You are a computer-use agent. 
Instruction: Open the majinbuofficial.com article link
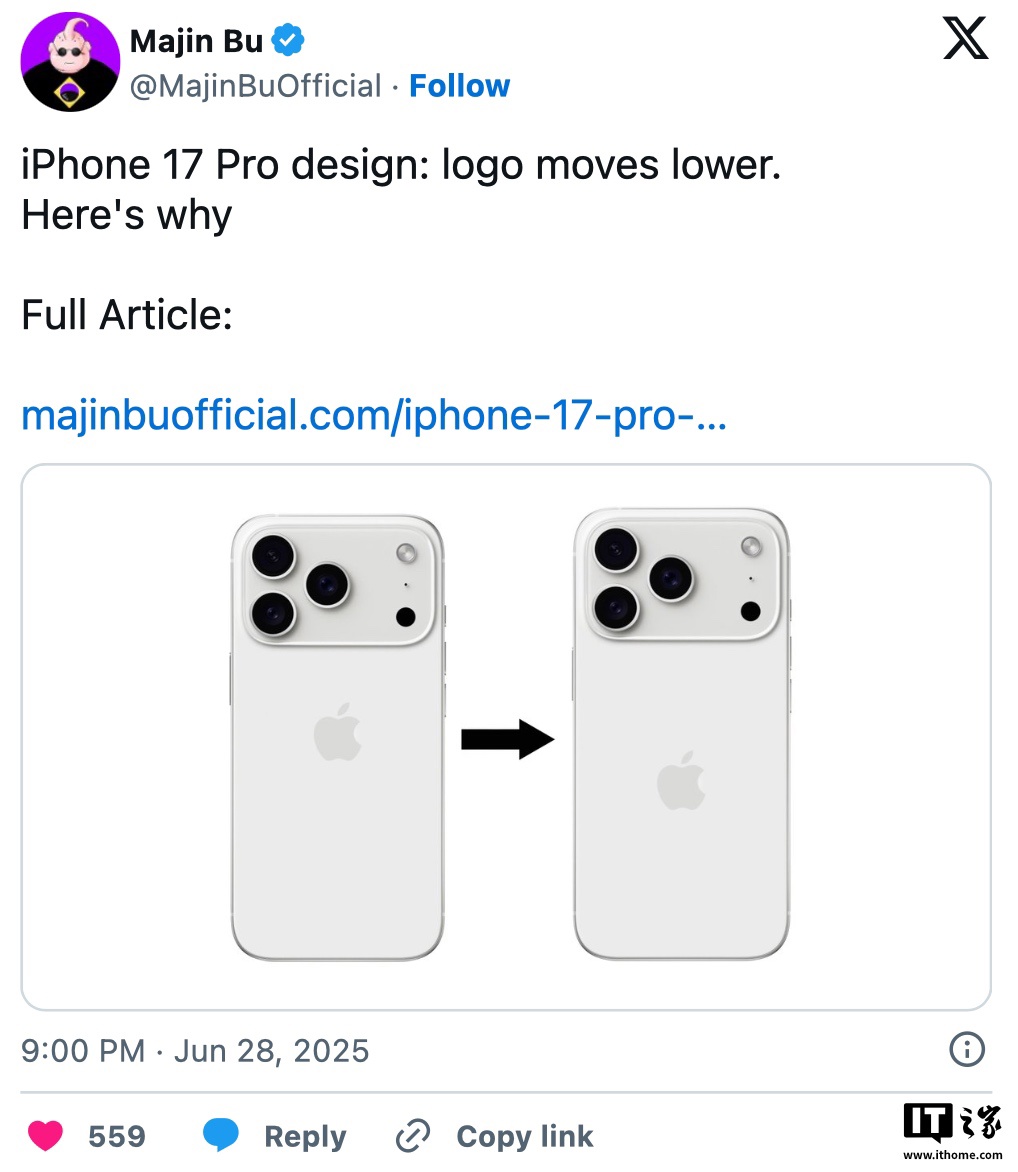[373, 415]
